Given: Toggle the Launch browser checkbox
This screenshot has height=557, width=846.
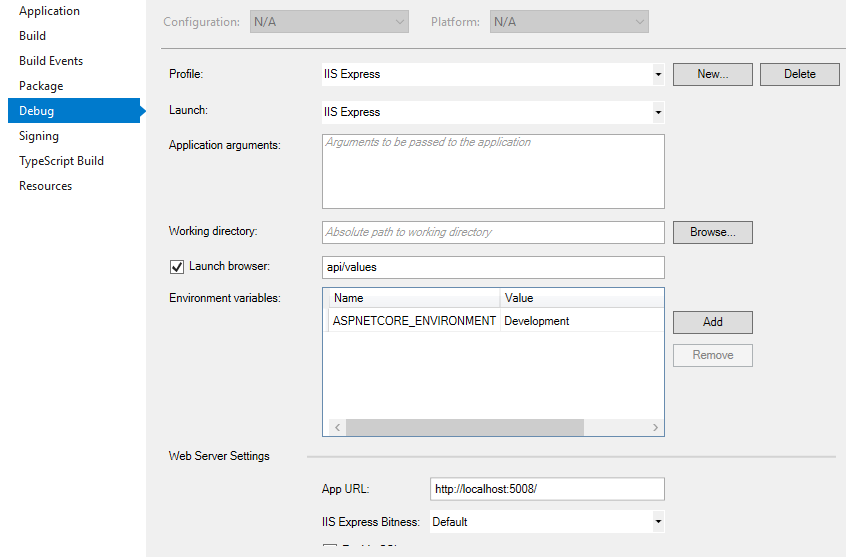Looking at the screenshot, I should tap(177, 267).
